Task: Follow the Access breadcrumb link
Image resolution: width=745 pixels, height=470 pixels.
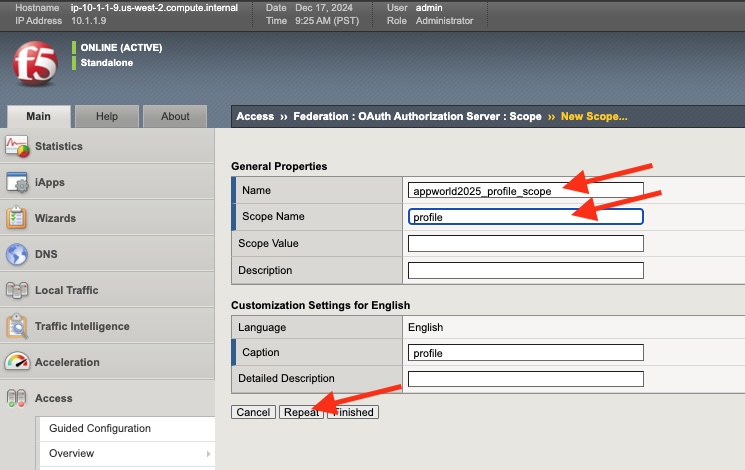Action: click(x=255, y=116)
